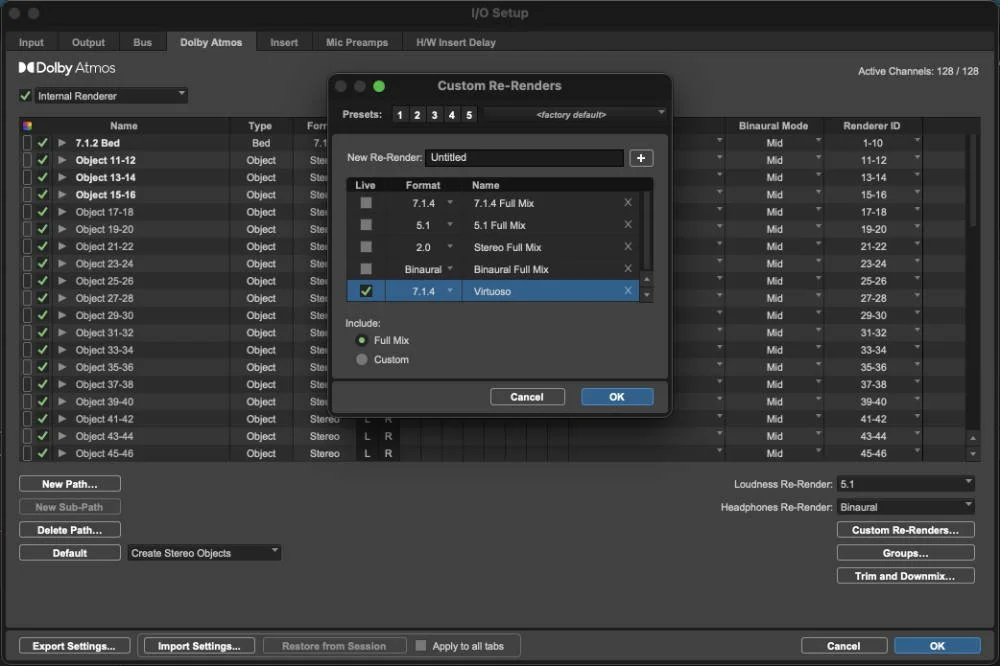Open Renderer ID dropdown for Object 11-12
1000x666 pixels.
click(917, 158)
